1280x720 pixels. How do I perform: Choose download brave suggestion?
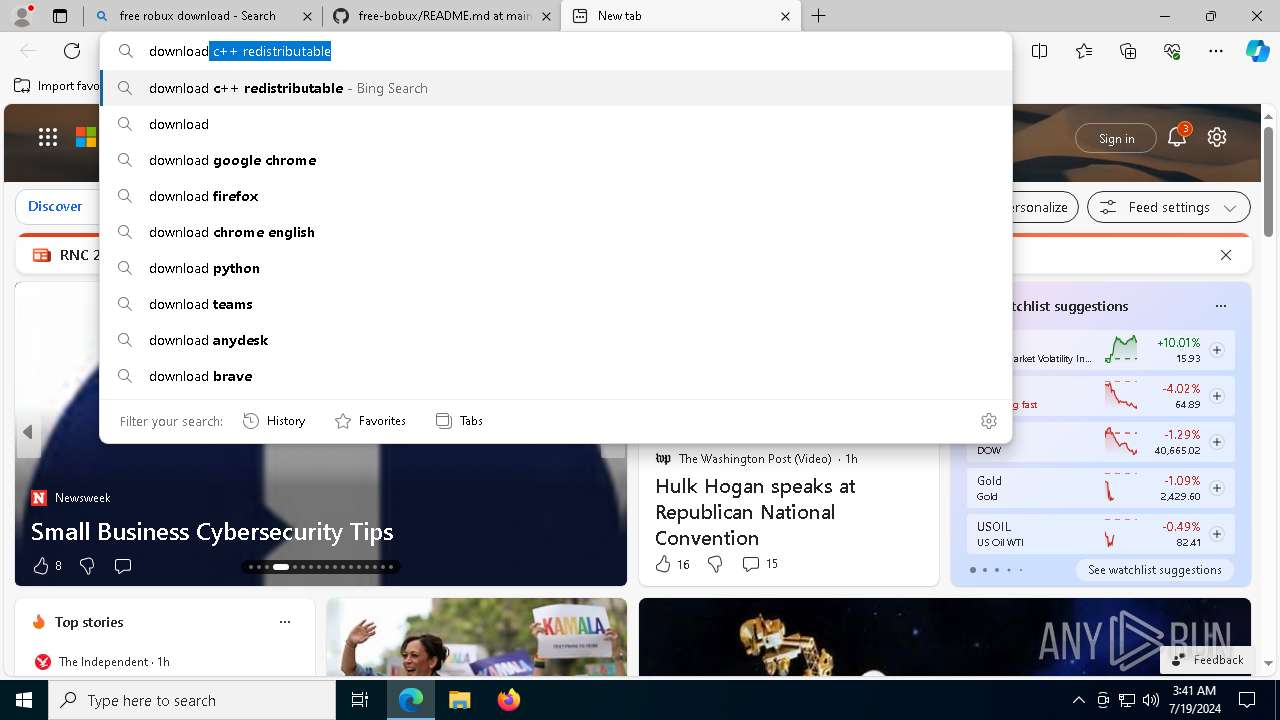tap(556, 376)
